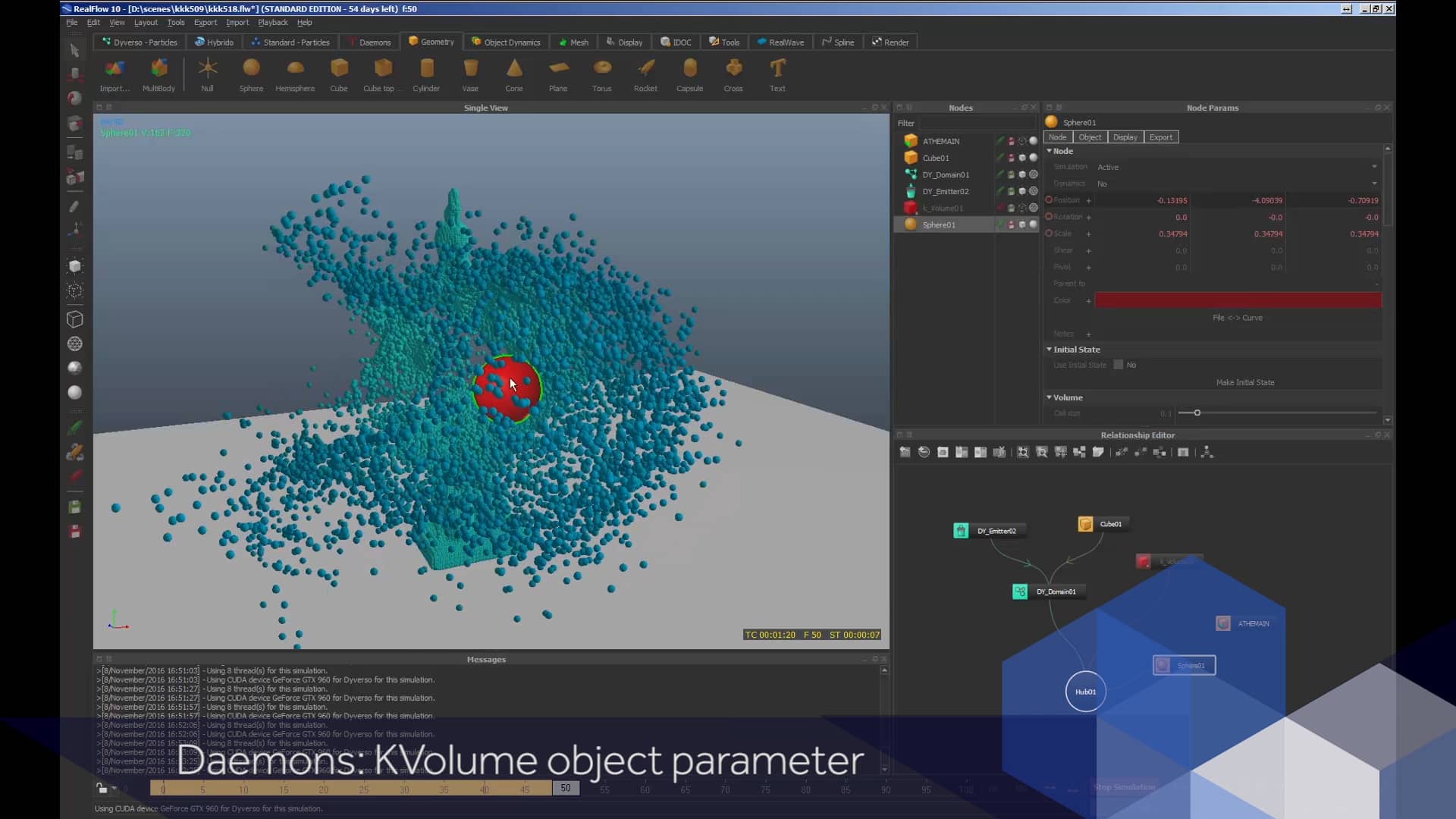Toggle Position animation key circle
The width and height of the screenshot is (1456, 819).
(x=1049, y=200)
